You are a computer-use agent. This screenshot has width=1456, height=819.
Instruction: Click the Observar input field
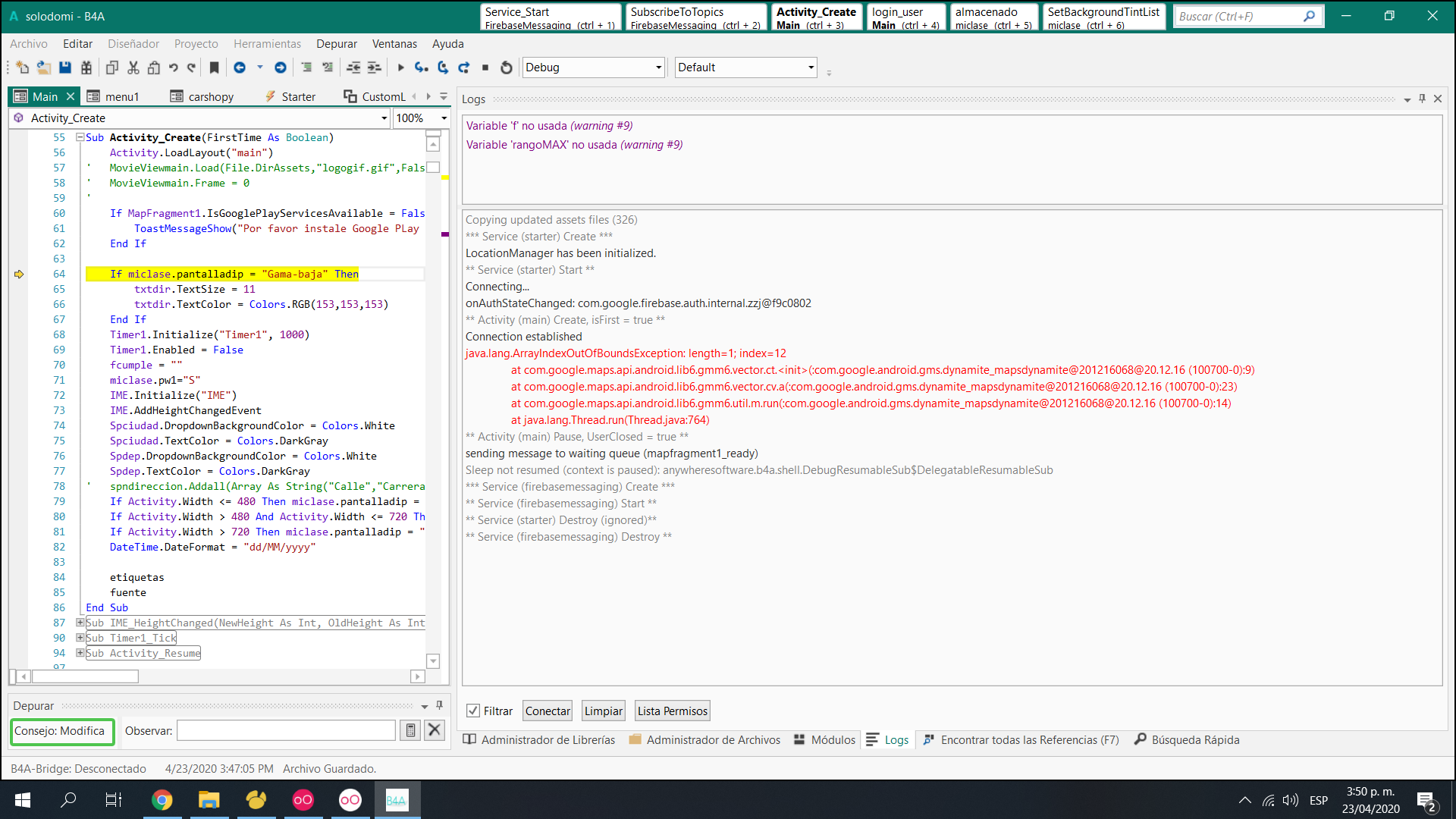click(286, 730)
